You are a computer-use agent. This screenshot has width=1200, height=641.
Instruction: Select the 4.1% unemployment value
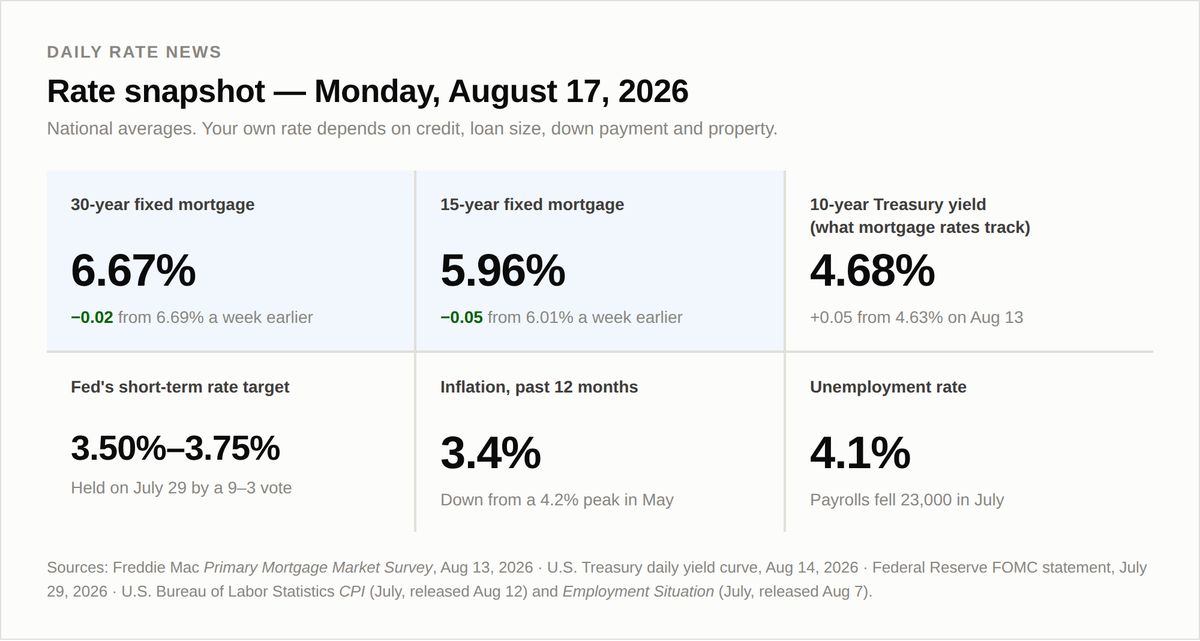click(x=860, y=454)
